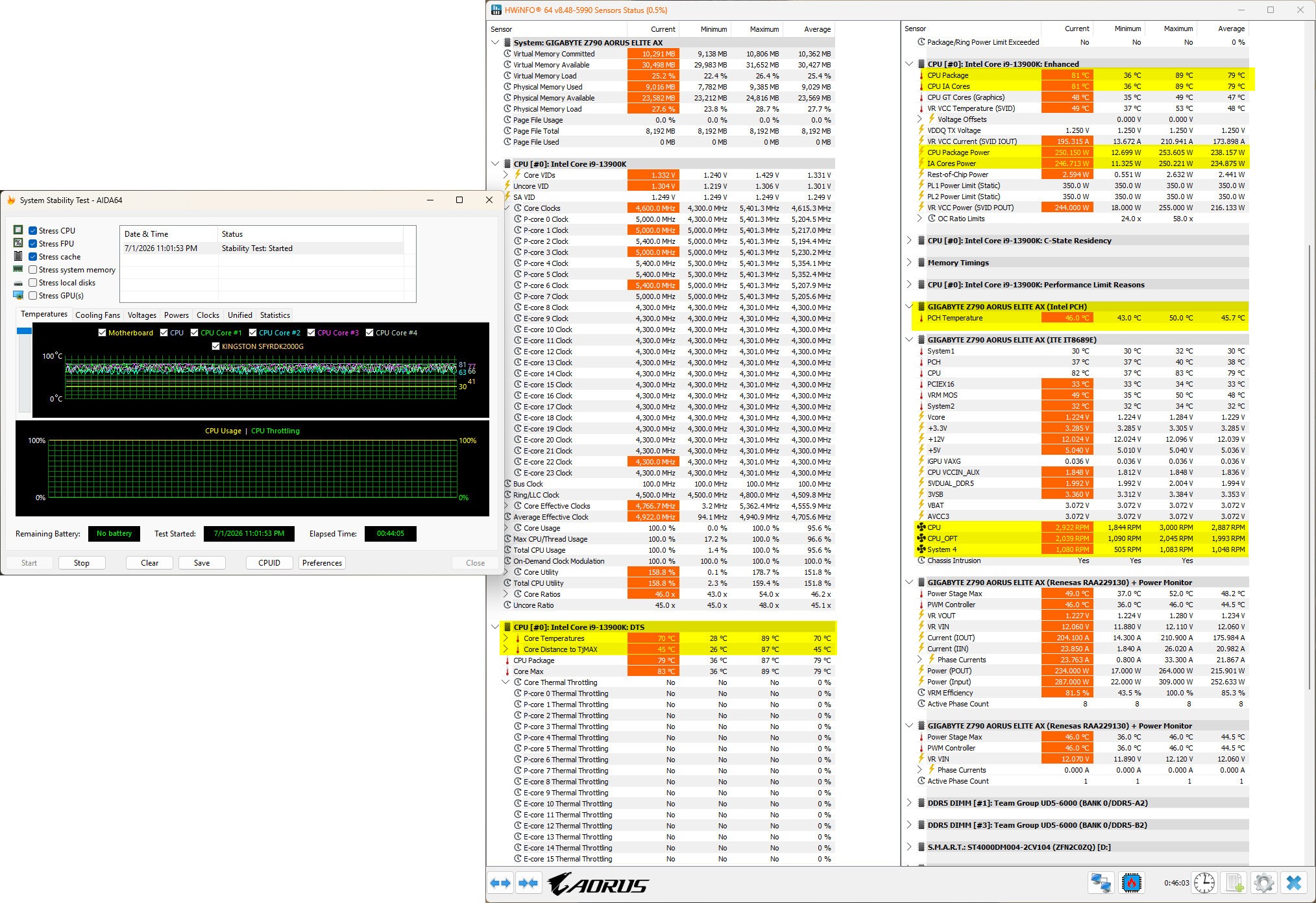This screenshot has width=1316, height=903.
Task: Click the Stress cache chip icon
Action: pyautogui.click(x=18, y=256)
